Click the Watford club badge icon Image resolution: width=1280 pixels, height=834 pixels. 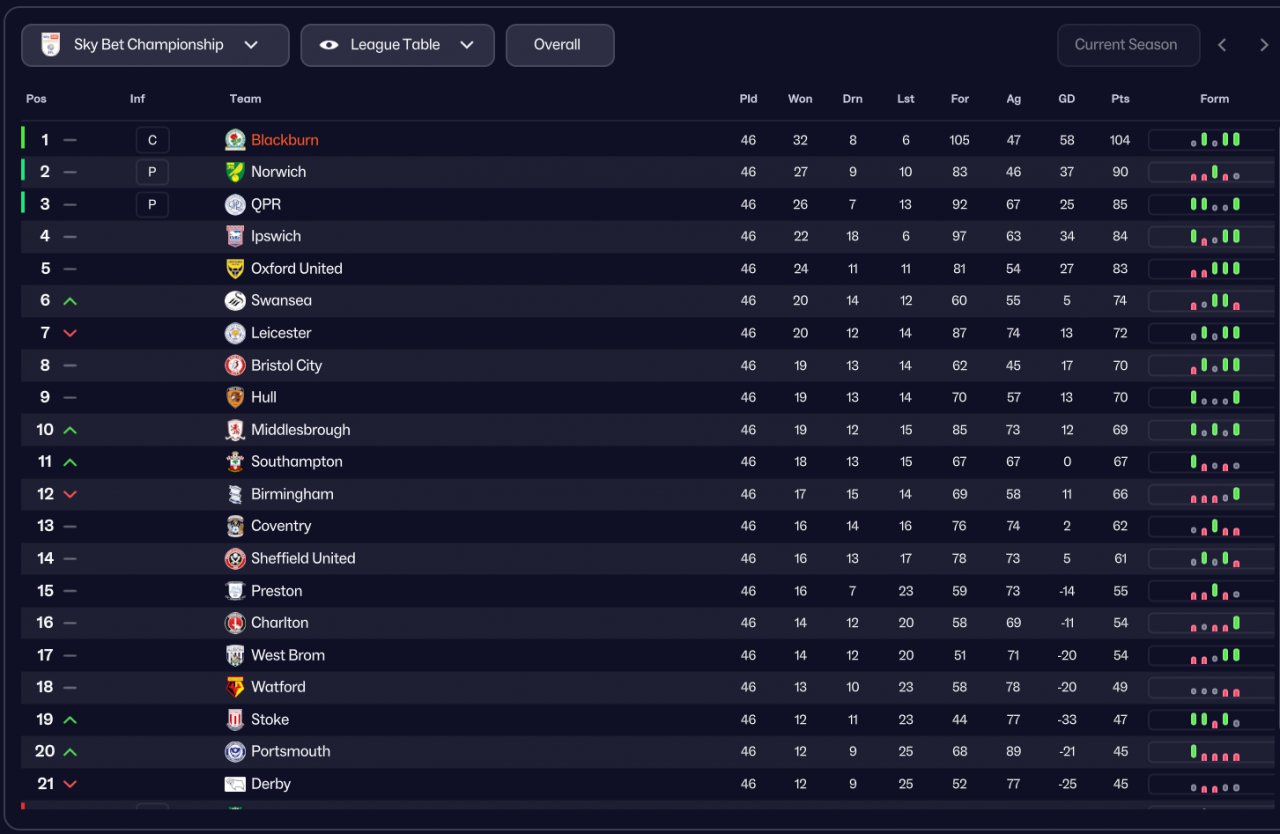[235, 687]
